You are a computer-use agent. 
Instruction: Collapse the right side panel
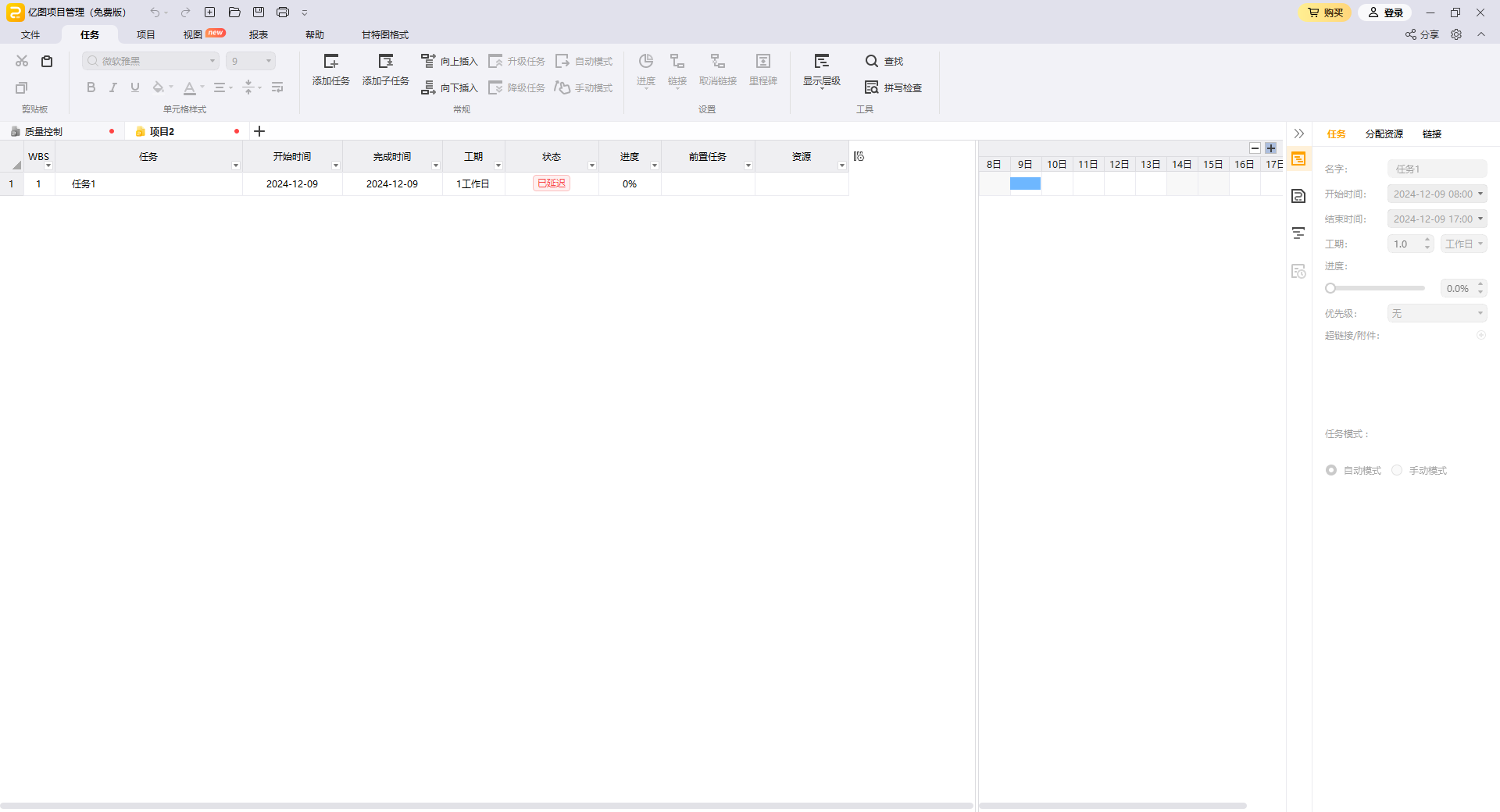[1299, 134]
